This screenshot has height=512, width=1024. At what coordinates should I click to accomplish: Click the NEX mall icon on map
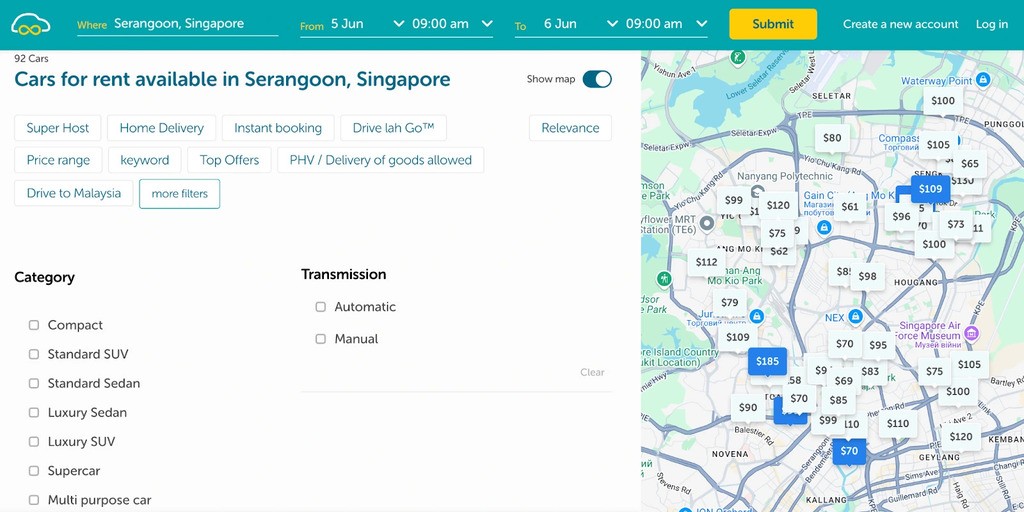click(x=855, y=317)
